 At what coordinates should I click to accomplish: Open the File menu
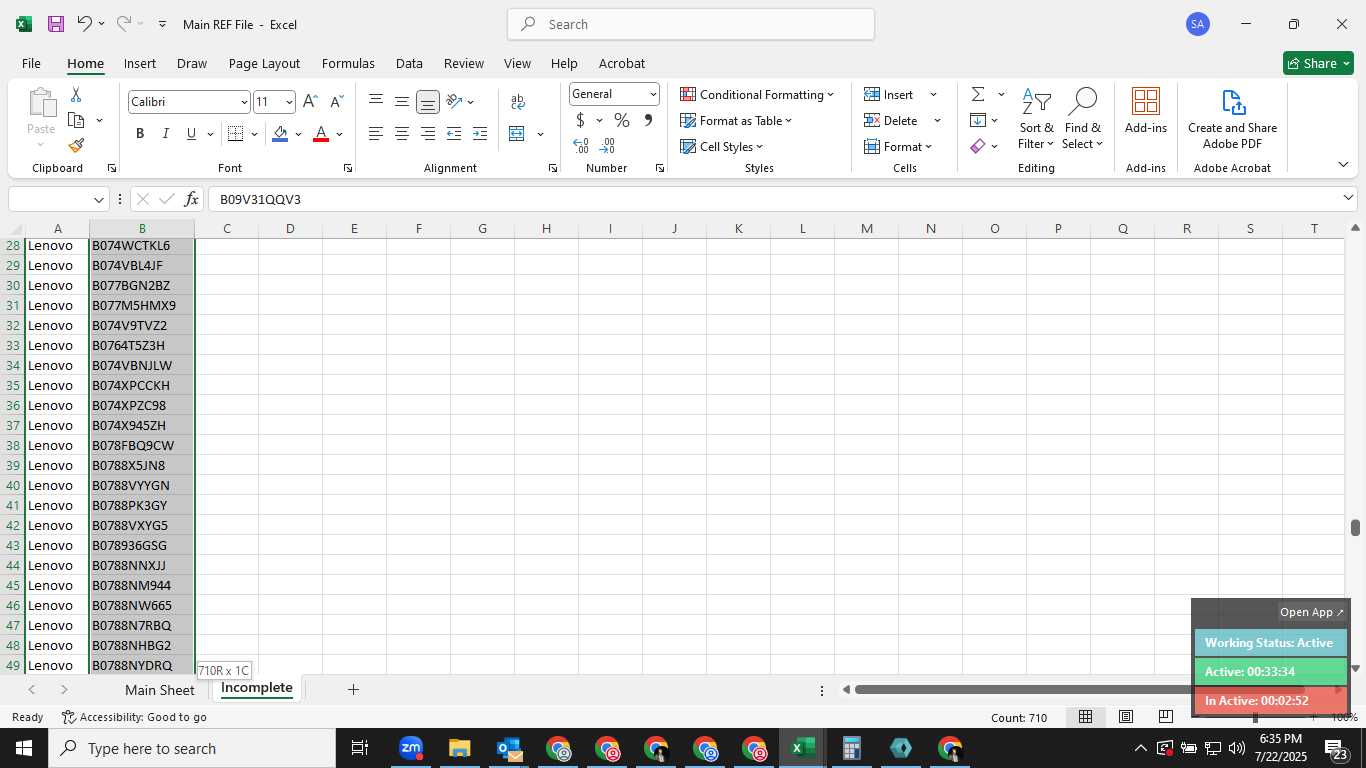pyautogui.click(x=31, y=63)
